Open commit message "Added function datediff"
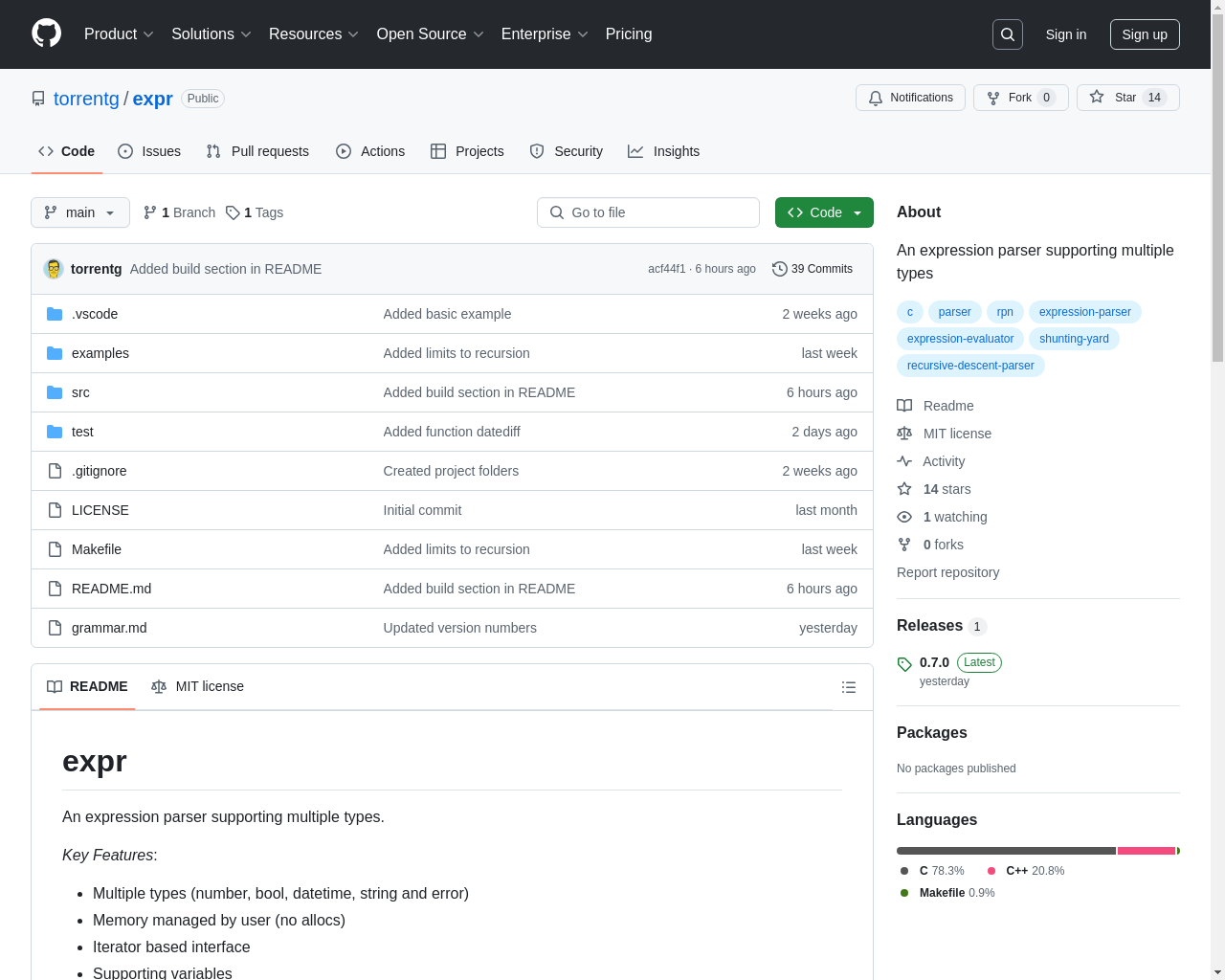This screenshot has height=980, width=1225. pos(452,432)
